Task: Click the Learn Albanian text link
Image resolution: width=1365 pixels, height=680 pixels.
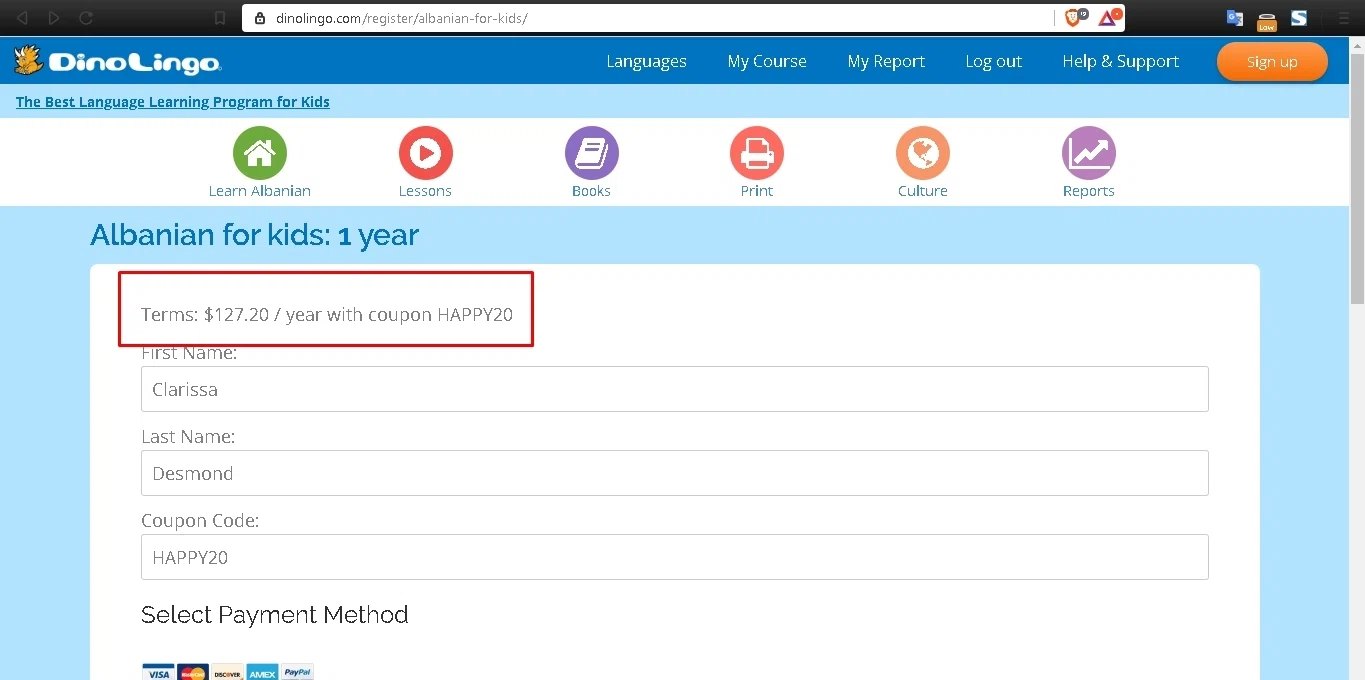Action: click(x=260, y=191)
